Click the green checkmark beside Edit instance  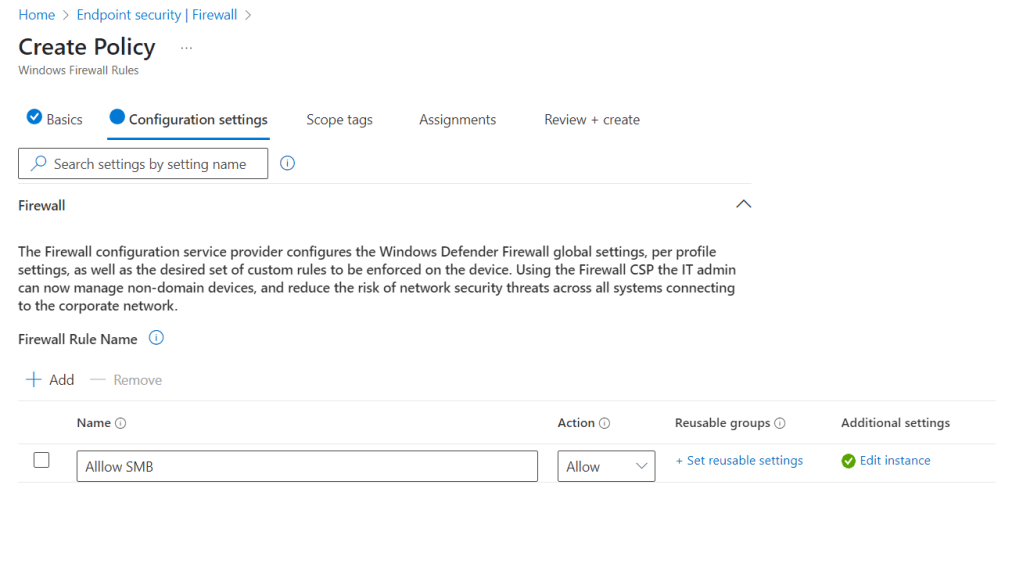click(848, 461)
